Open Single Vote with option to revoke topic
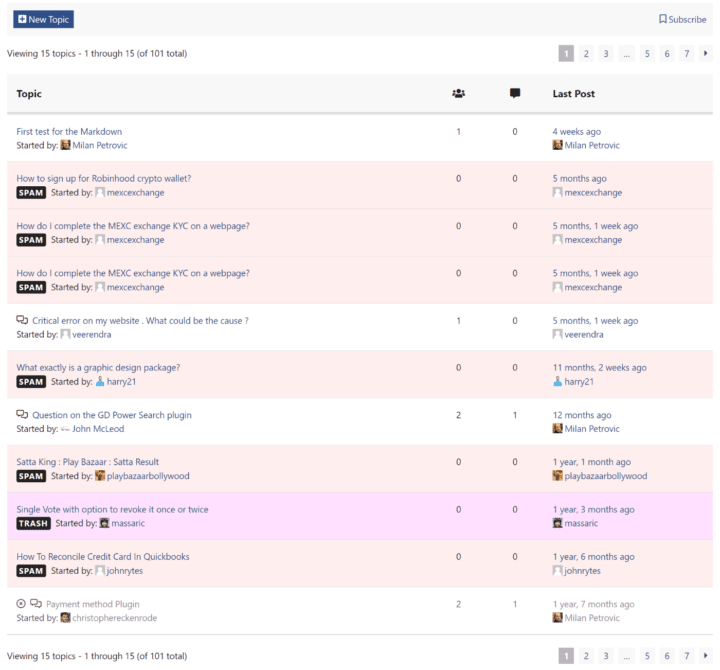The width and height of the screenshot is (720, 670). 112,509
